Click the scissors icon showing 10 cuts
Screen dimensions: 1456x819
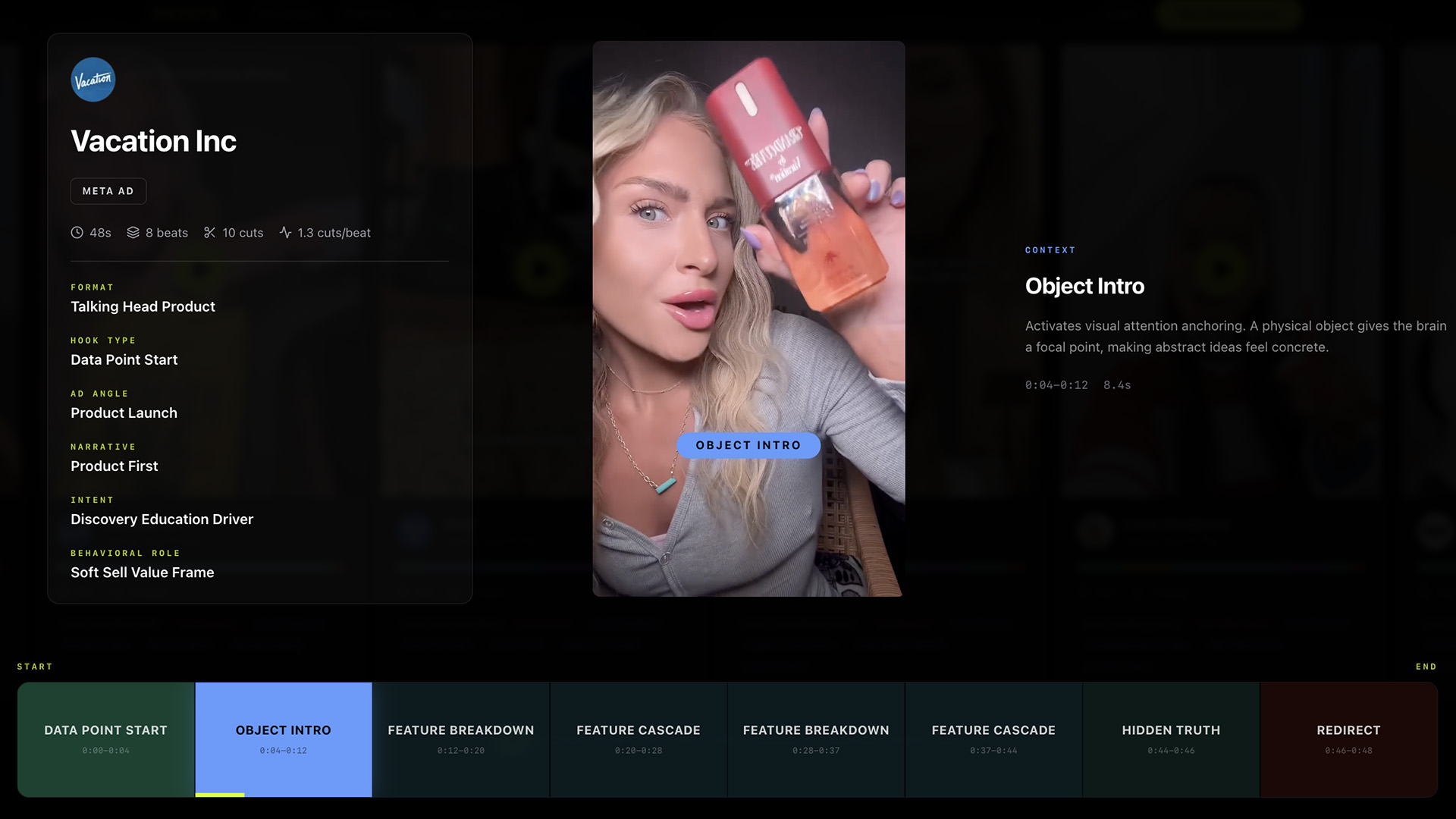tap(210, 233)
